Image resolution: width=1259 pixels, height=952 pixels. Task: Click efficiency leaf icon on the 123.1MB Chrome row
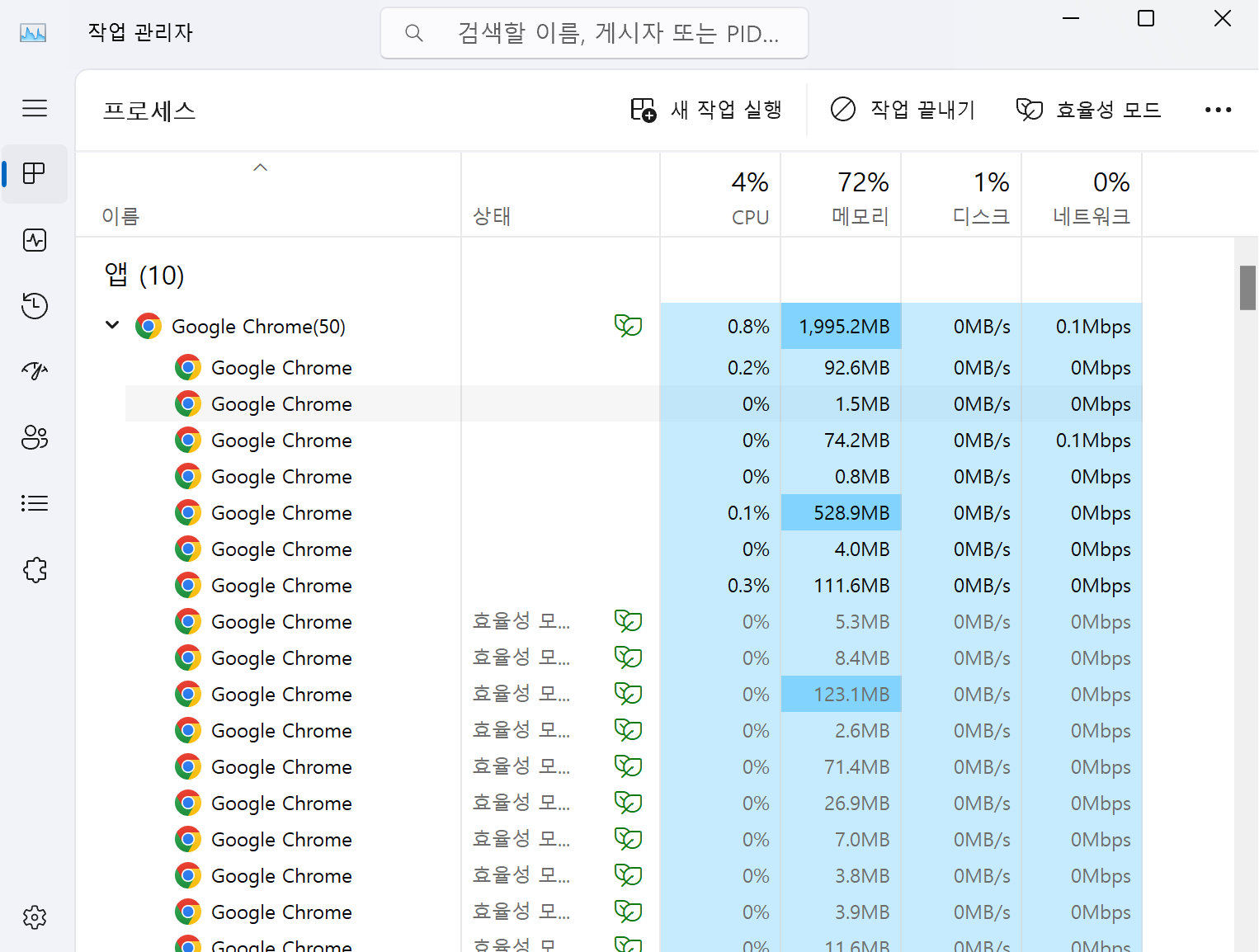point(628,694)
